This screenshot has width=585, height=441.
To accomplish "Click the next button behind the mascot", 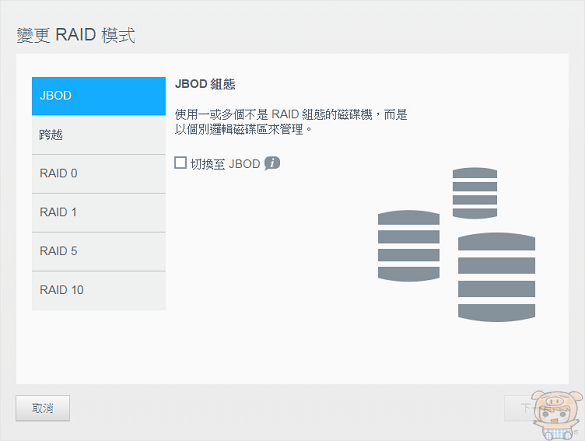I will coord(519,408).
